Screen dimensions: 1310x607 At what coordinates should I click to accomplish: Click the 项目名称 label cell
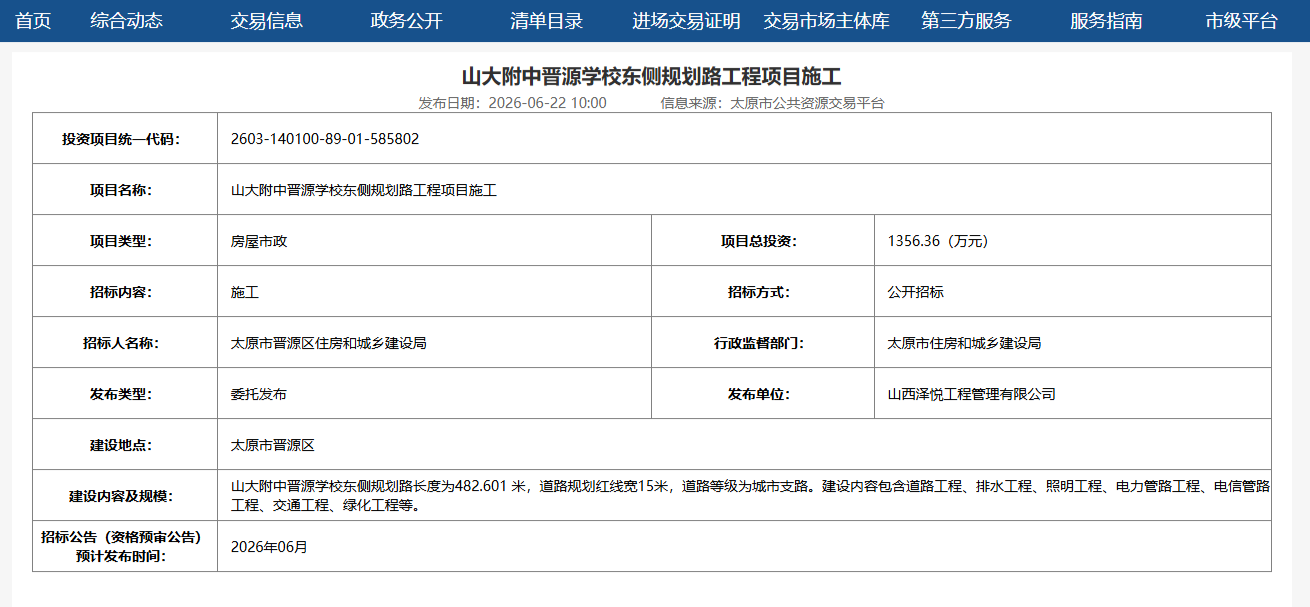point(125,190)
